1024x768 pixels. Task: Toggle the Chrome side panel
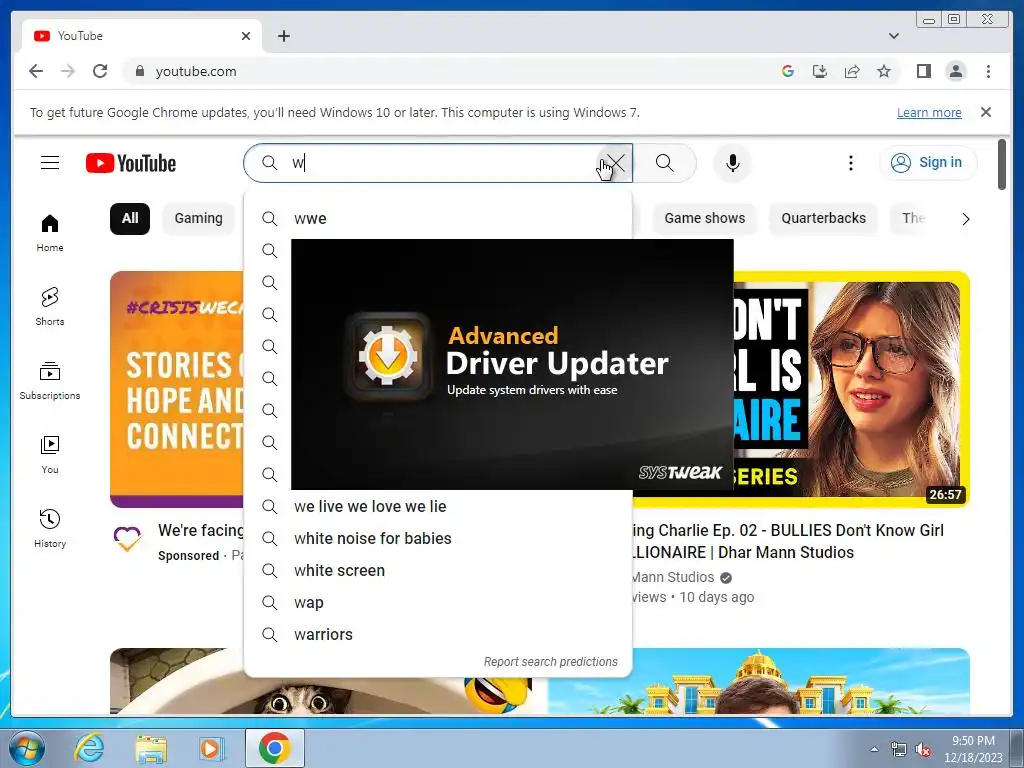tap(923, 71)
